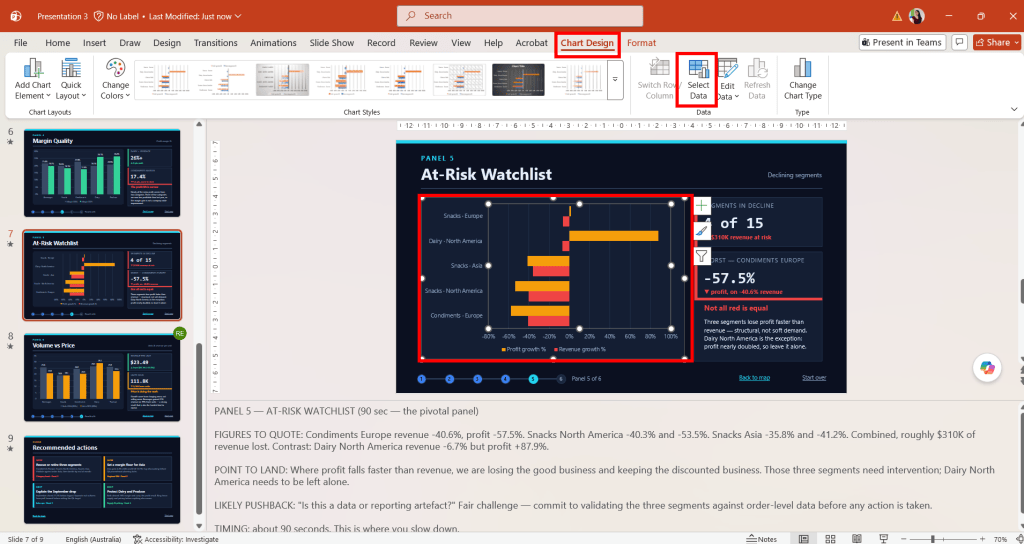Click the At-Risk Watchlist slide title
This screenshot has width=1024, height=544.
point(487,174)
